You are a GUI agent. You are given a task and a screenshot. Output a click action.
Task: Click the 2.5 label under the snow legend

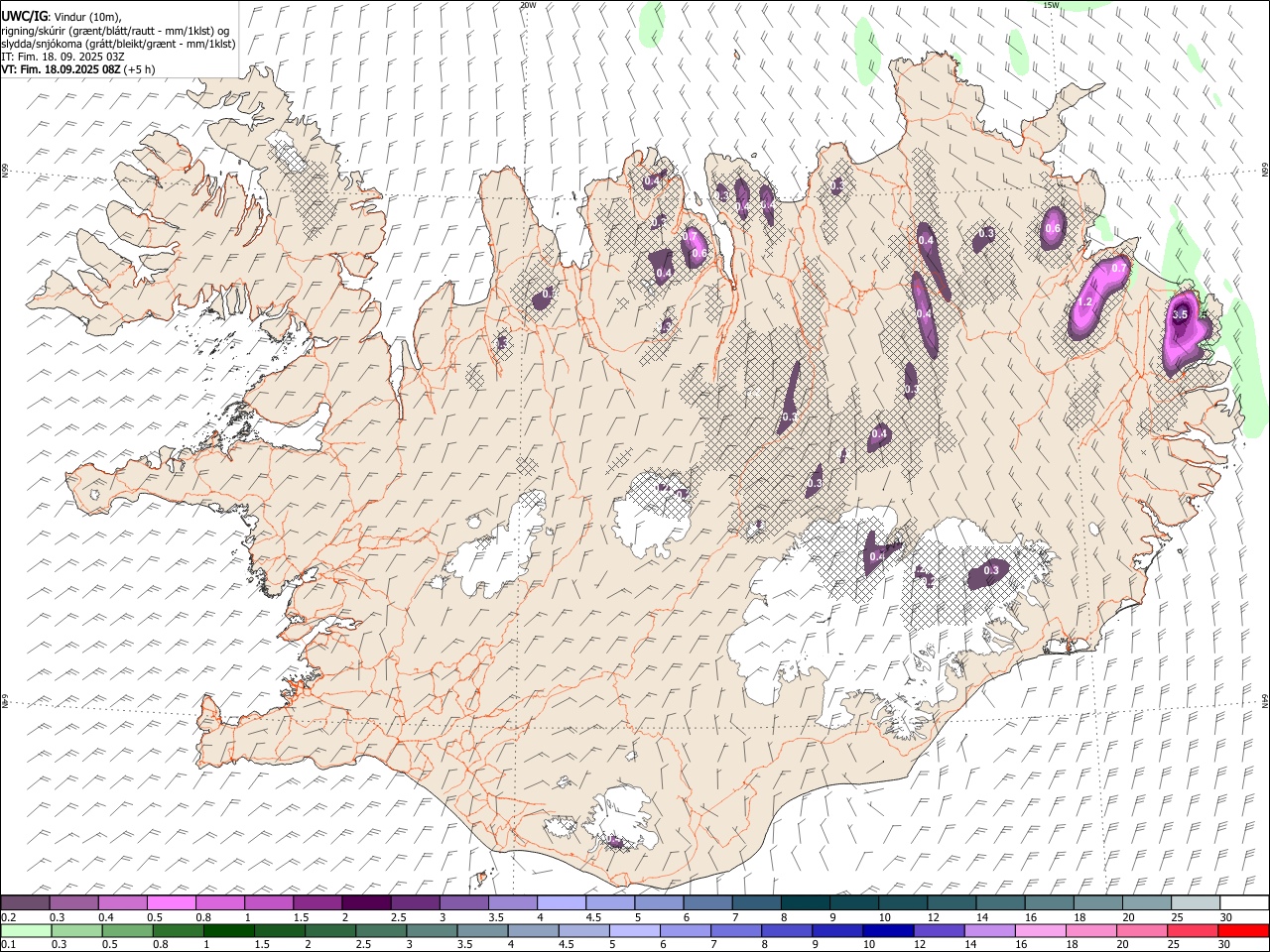click(398, 917)
